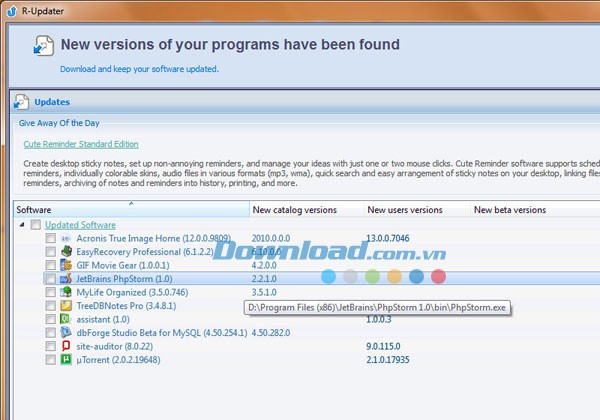Viewport: 600px width, 420px height.
Task: Click the dbForge Studio Beta icon
Action: tap(66, 332)
